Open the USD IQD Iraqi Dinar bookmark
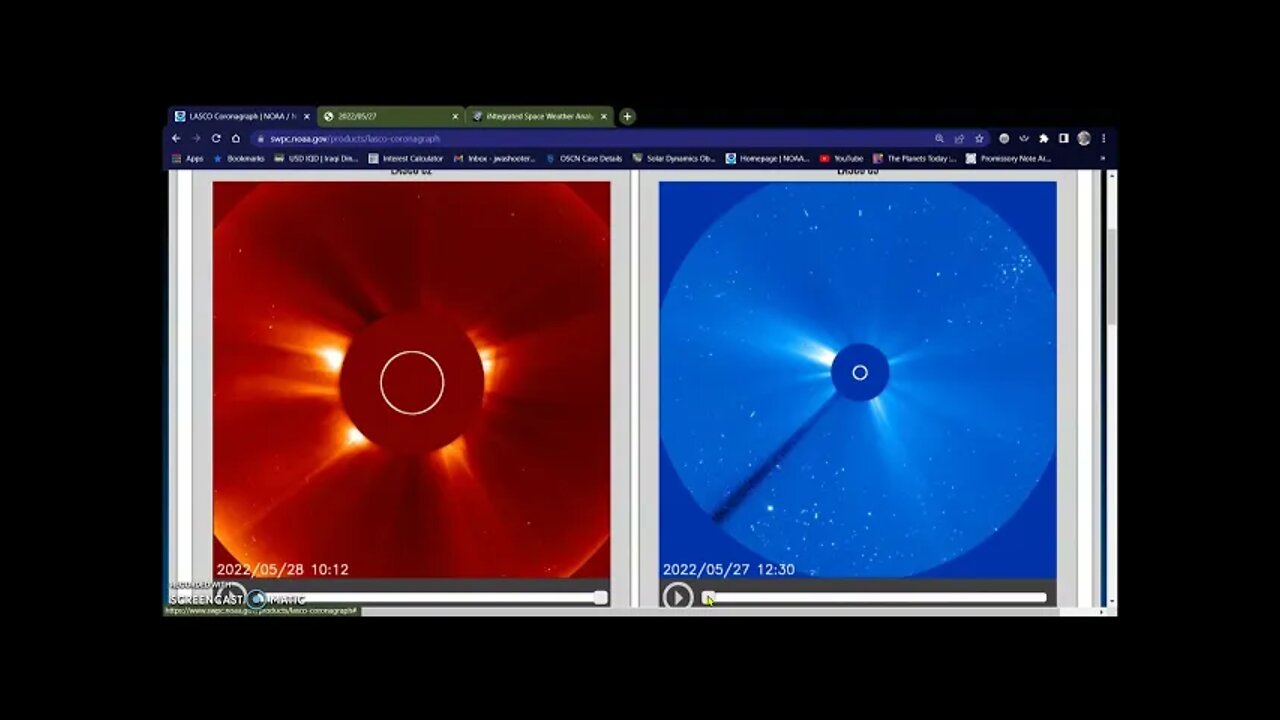Screen dimensions: 1280x720 click(316, 158)
